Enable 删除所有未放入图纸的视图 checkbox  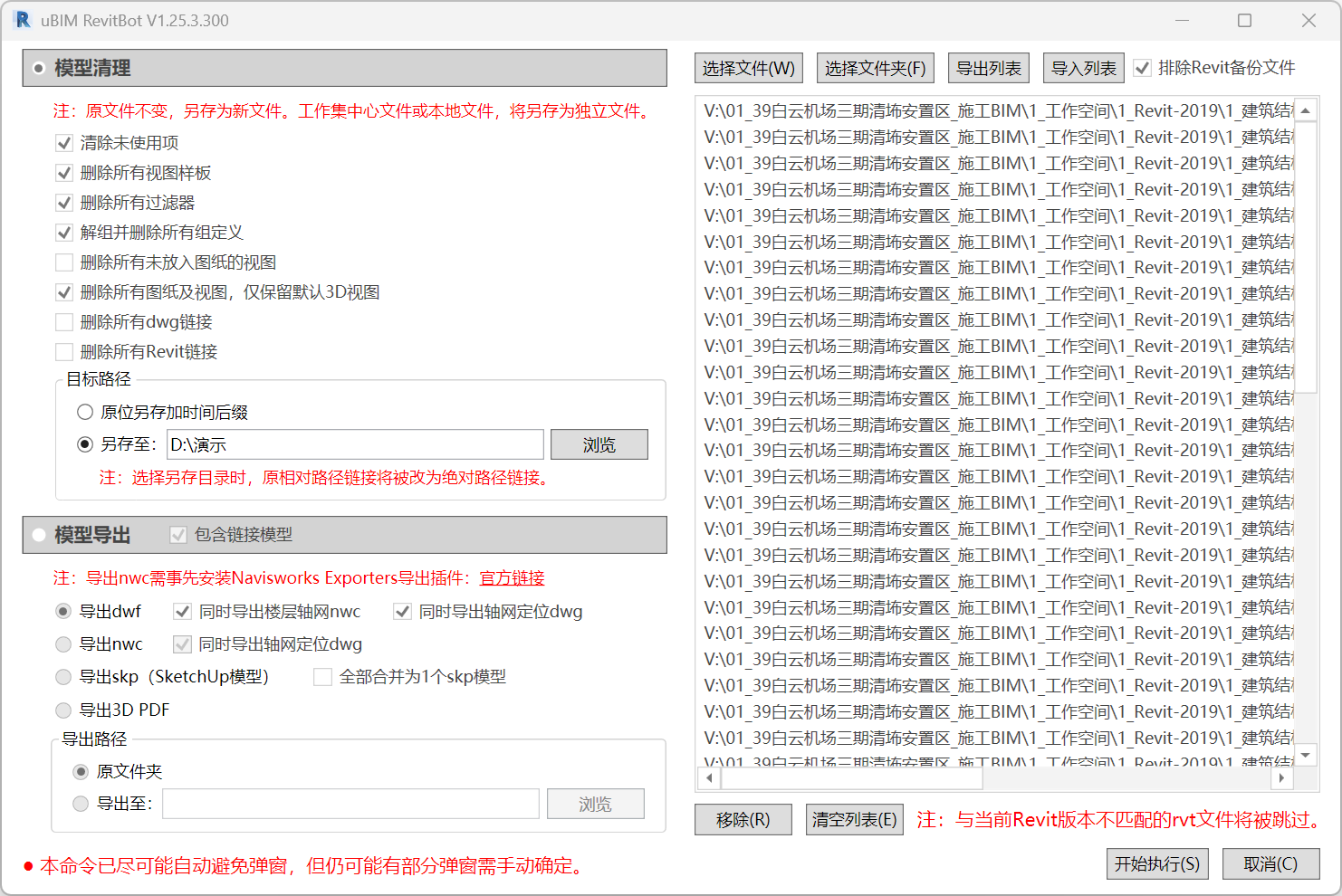(x=64, y=262)
